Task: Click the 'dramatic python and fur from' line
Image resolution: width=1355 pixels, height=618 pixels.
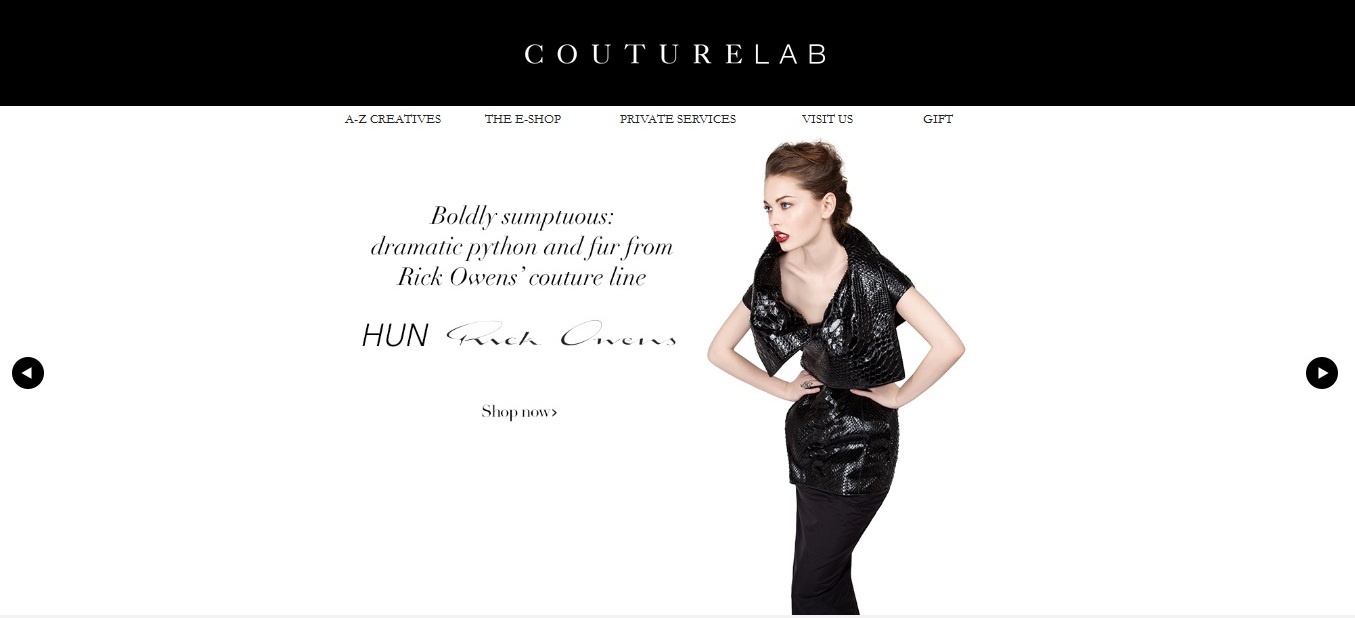Action: (x=521, y=247)
